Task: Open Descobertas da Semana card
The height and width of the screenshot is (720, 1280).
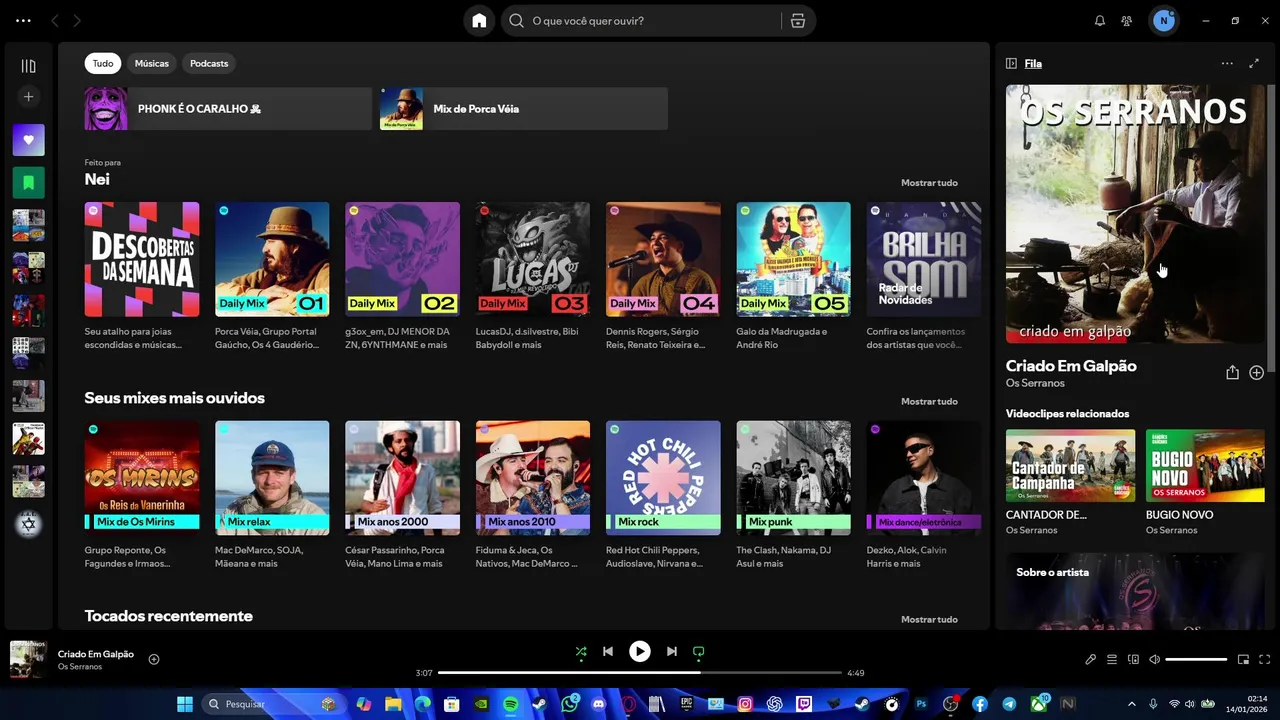Action: 142,276
